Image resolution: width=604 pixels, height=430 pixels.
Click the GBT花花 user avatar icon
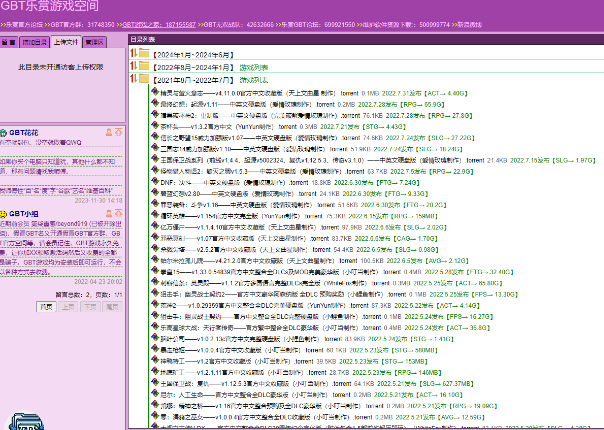tap(4, 131)
